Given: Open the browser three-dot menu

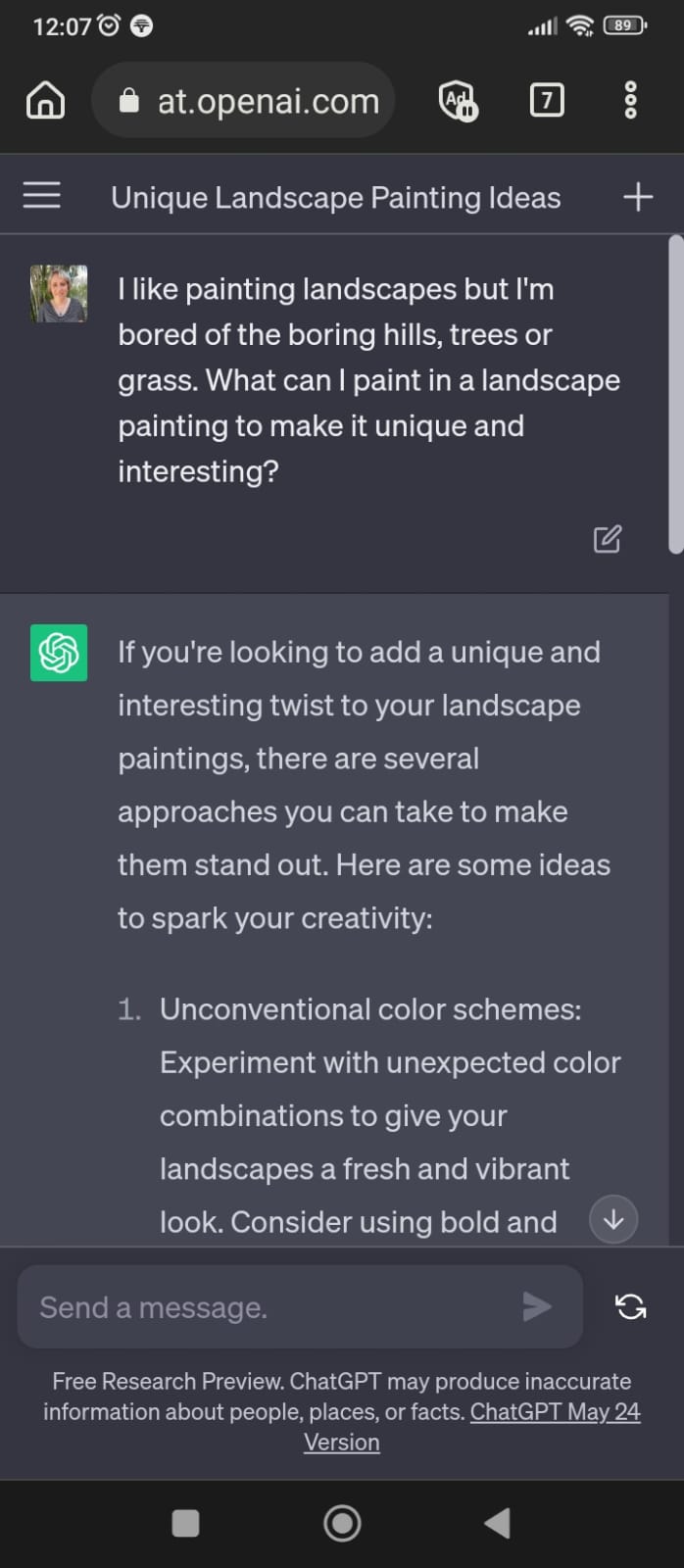Looking at the screenshot, I should click(x=630, y=100).
